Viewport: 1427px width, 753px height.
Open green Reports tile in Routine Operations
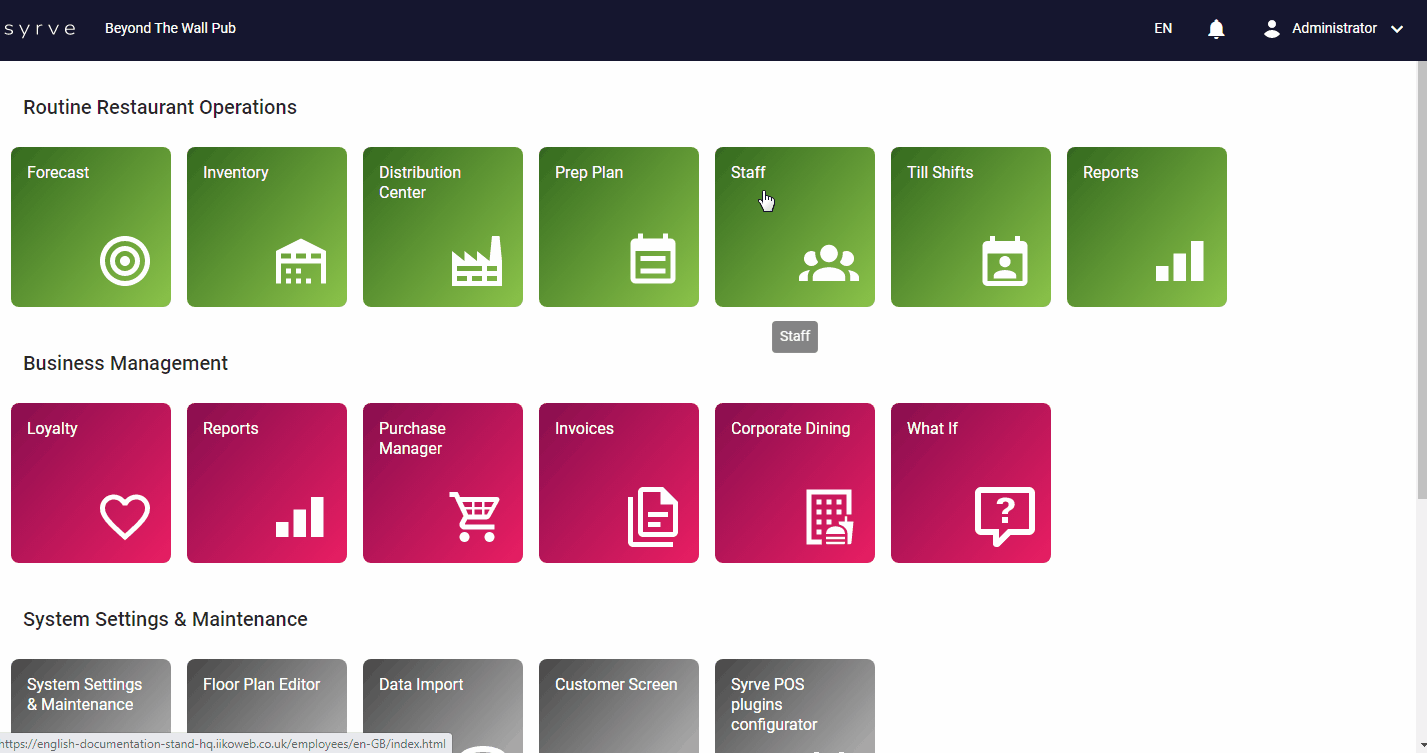pyautogui.click(x=1146, y=227)
